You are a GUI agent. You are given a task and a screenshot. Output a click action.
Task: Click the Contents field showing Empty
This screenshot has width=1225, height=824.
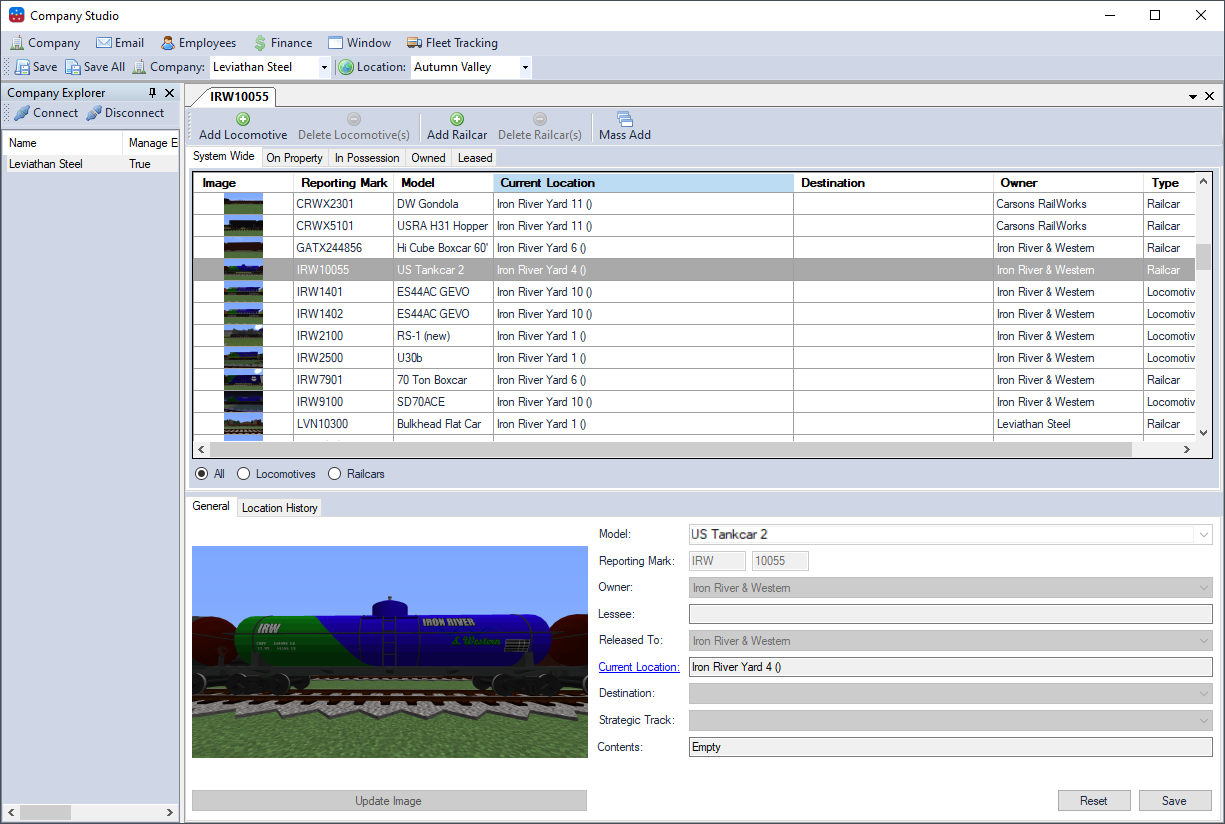[x=951, y=747]
